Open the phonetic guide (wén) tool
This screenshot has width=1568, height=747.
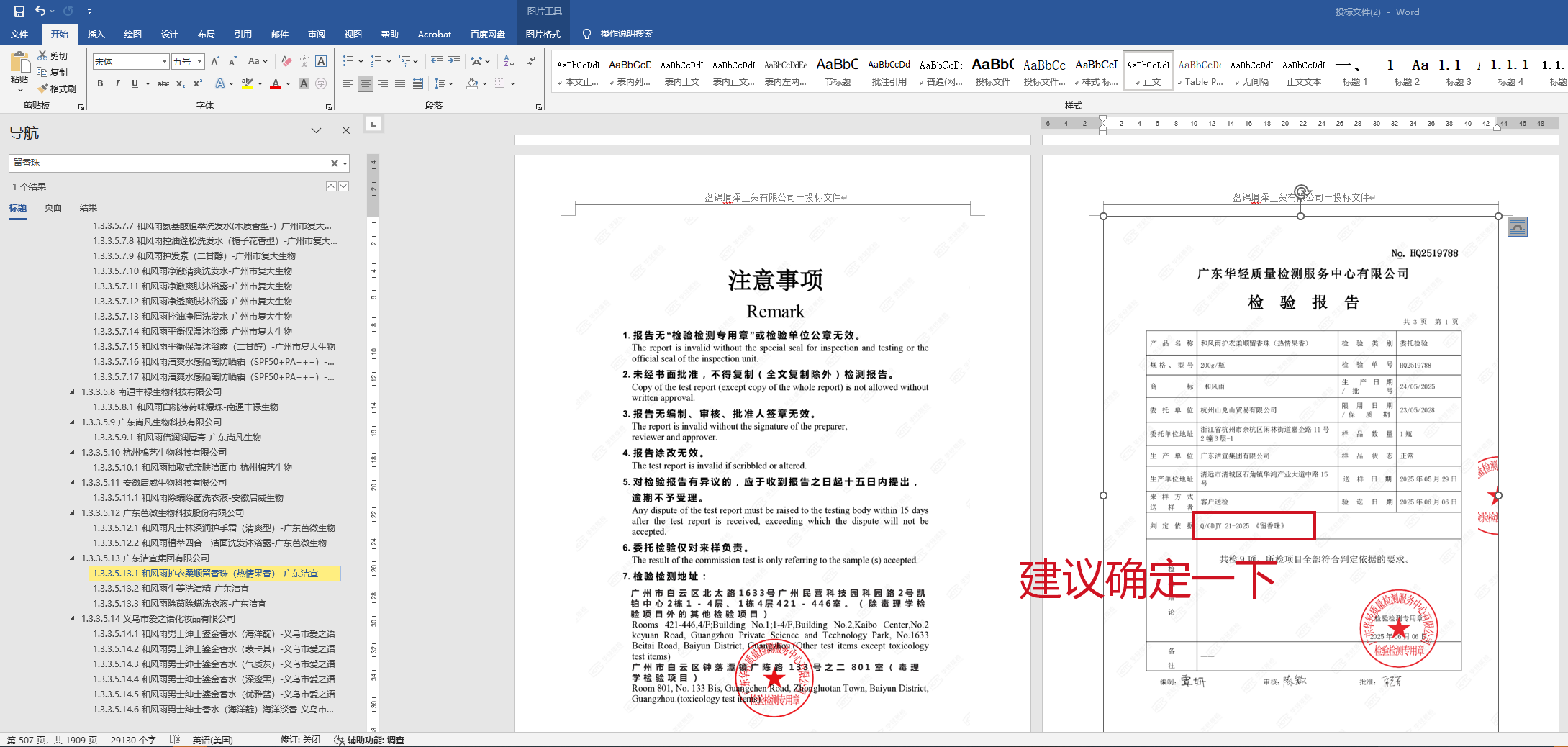[x=304, y=62]
